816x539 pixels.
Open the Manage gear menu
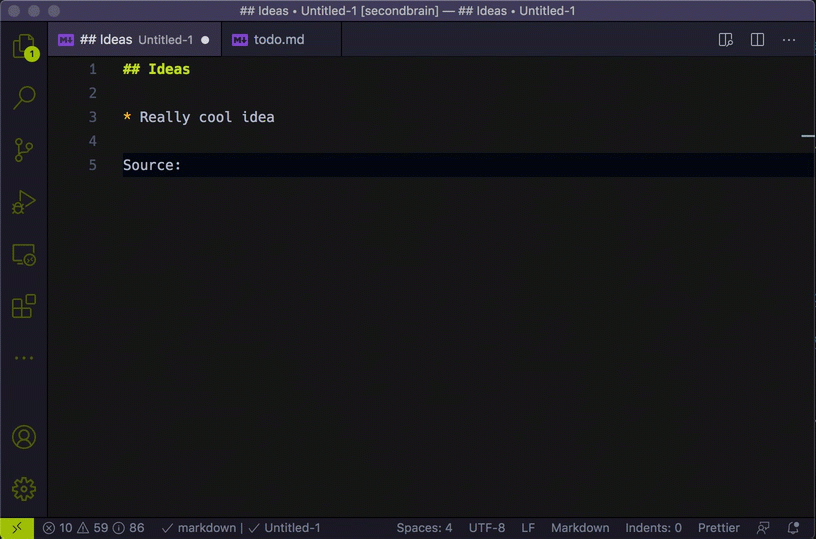pos(24,489)
